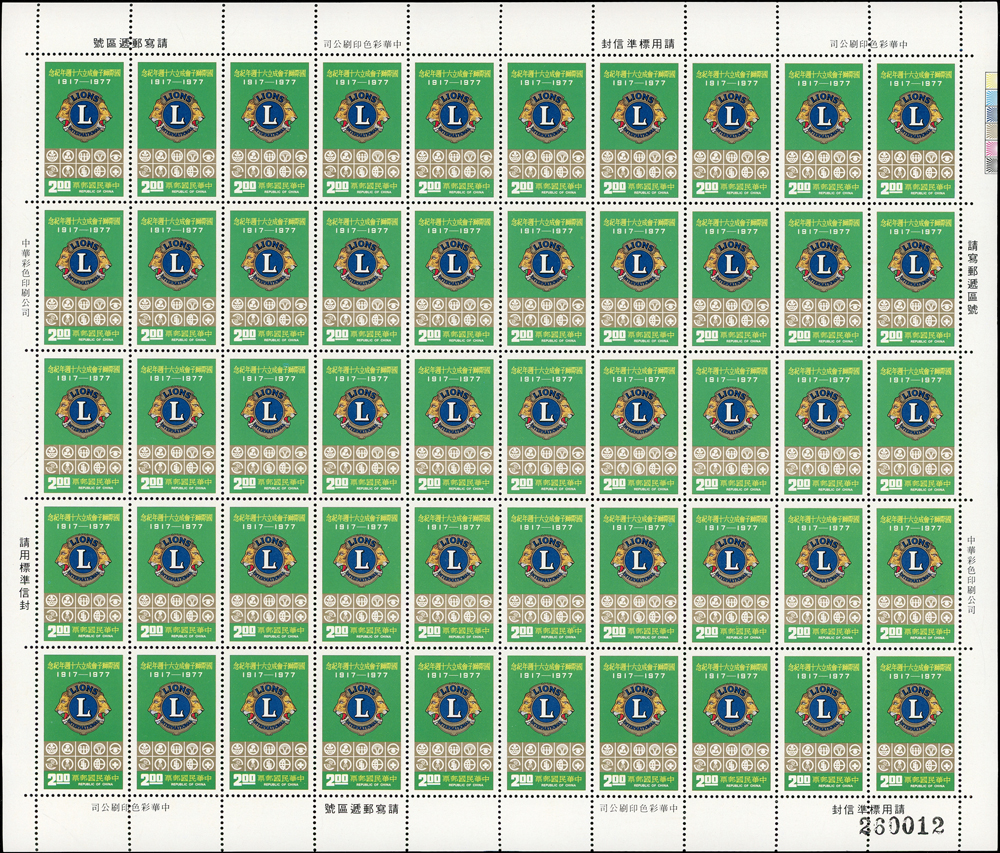Pick the magenta color registration swatch
Image resolution: width=1000 pixels, height=853 pixels.
pyautogui.click(x=991, y=151)
